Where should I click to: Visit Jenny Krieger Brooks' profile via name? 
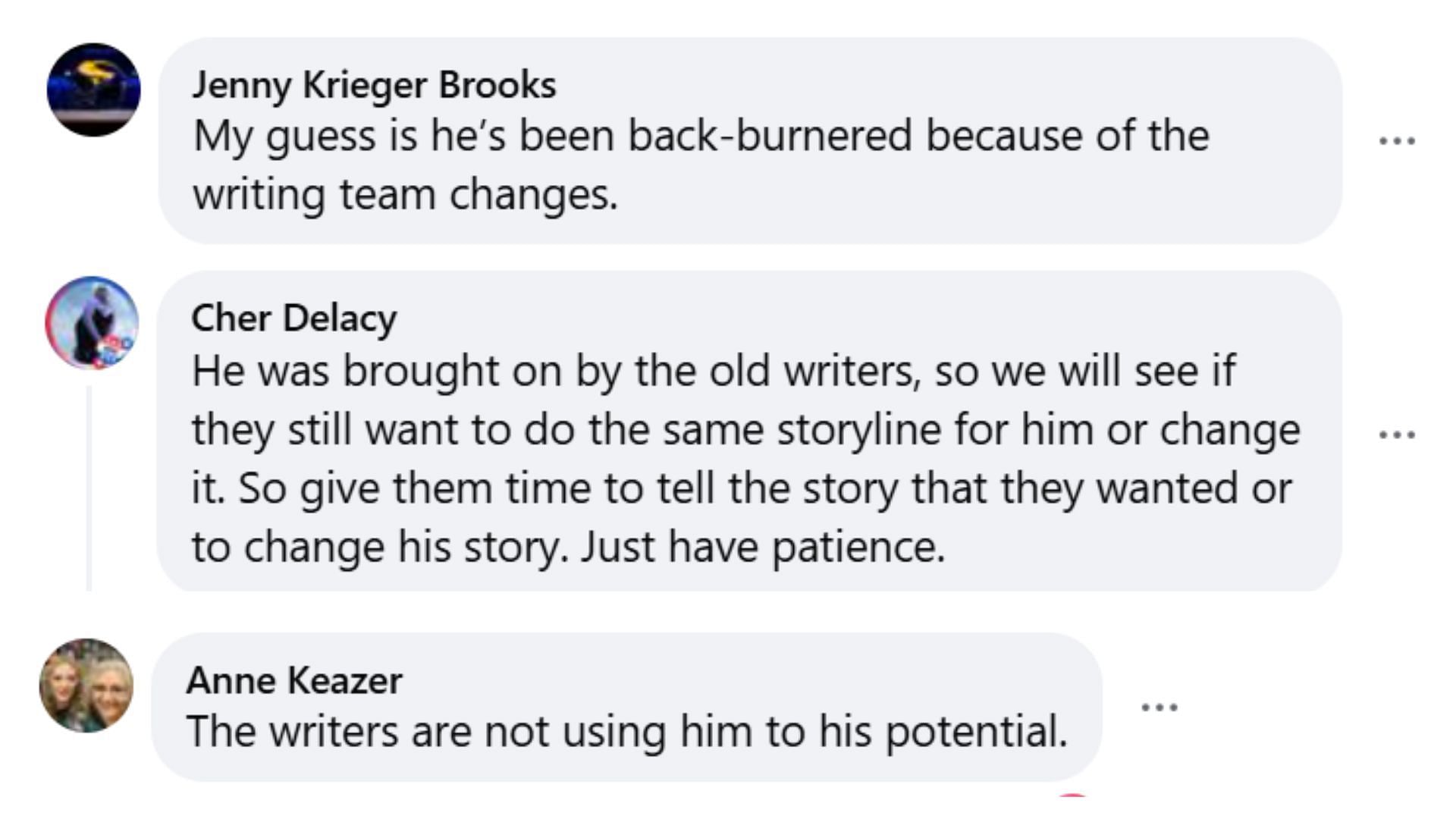click(374, 85)
